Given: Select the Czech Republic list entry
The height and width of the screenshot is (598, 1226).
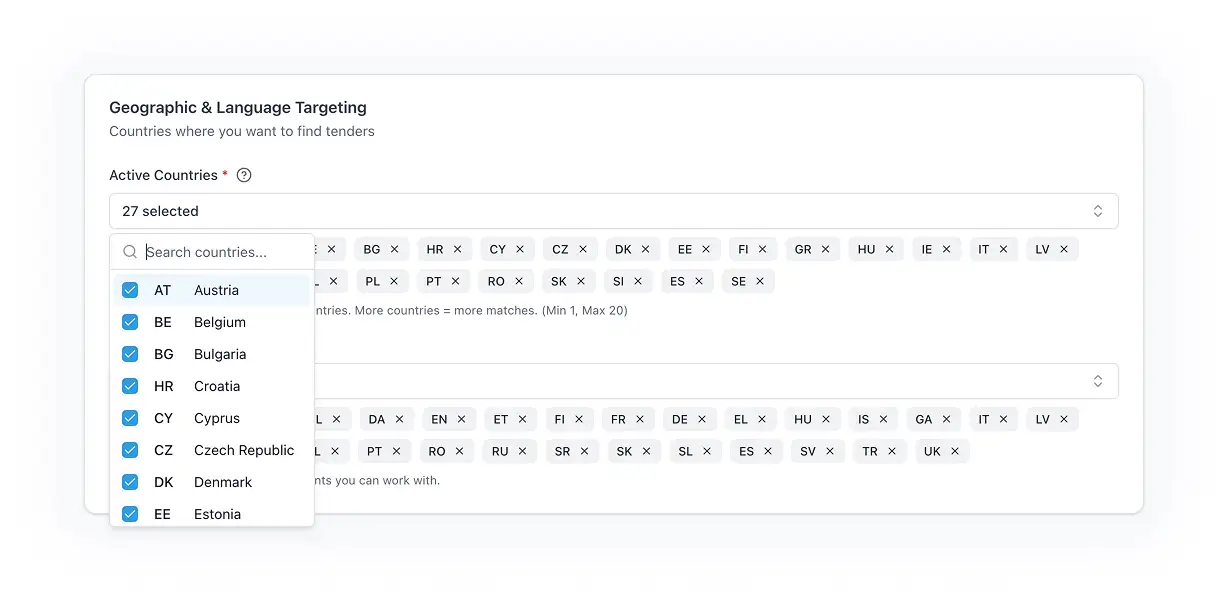Looking at the screenshot, I should point(244,450).
